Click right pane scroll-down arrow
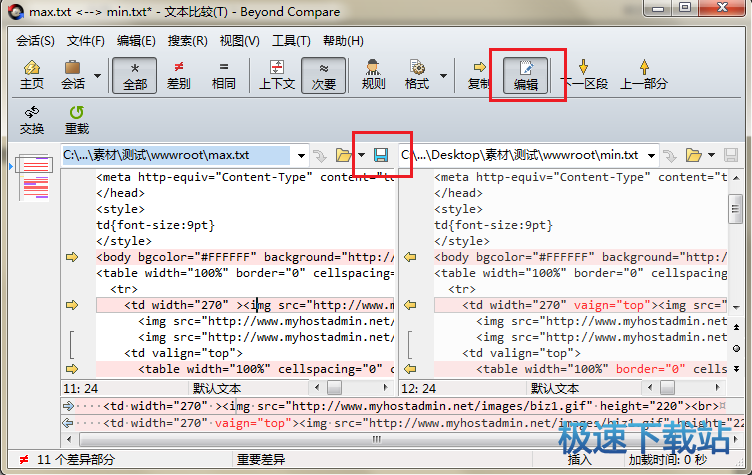Screen dimensions: 752x475 coord(736,307)
